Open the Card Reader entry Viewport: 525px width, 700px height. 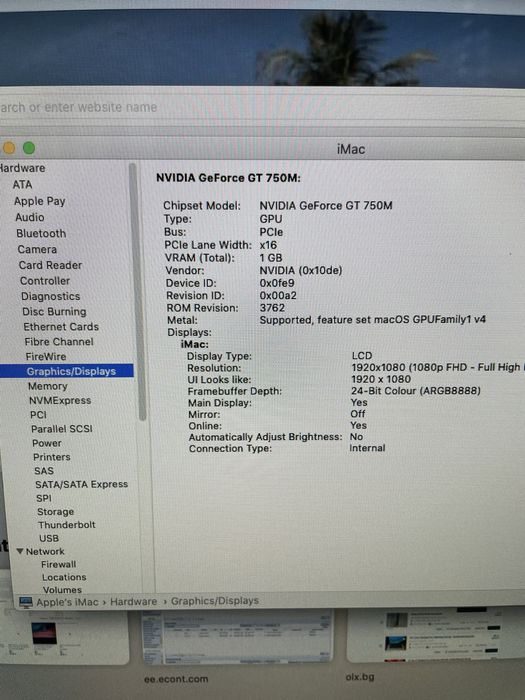click(x=50, y=265)
